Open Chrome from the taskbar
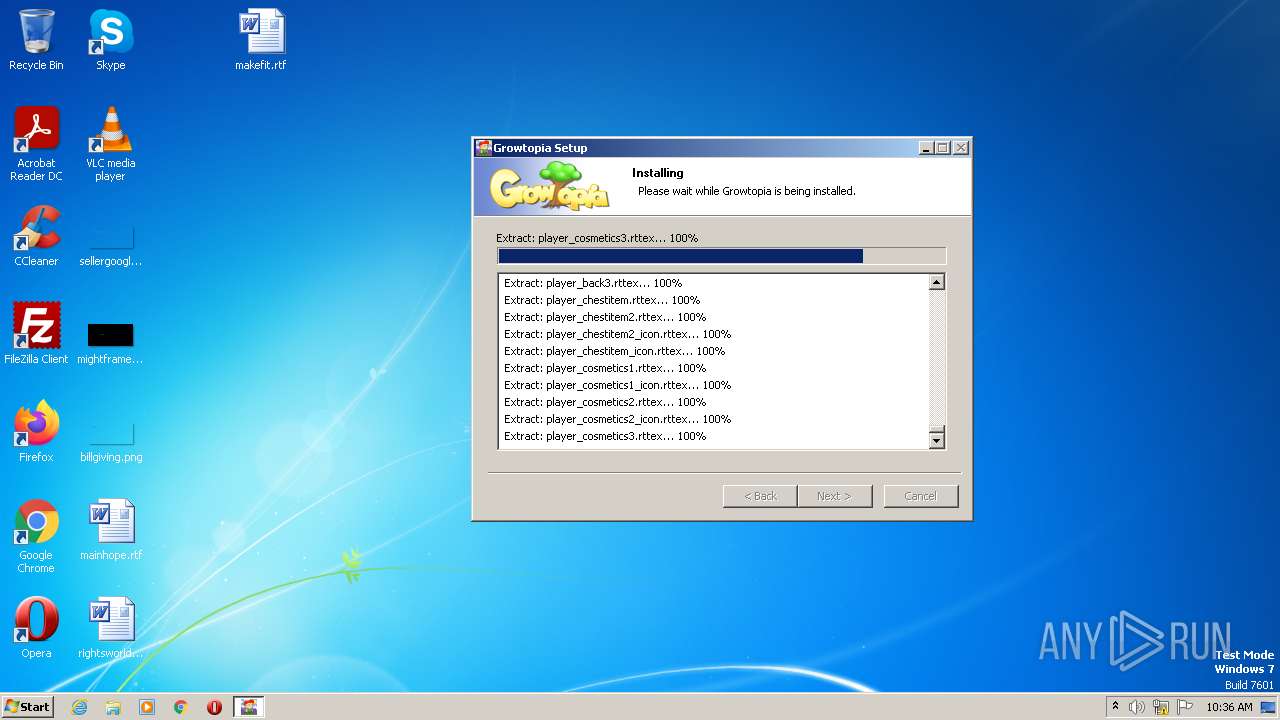This screenshot has height=720, width=1280. [x=181, y=707]
